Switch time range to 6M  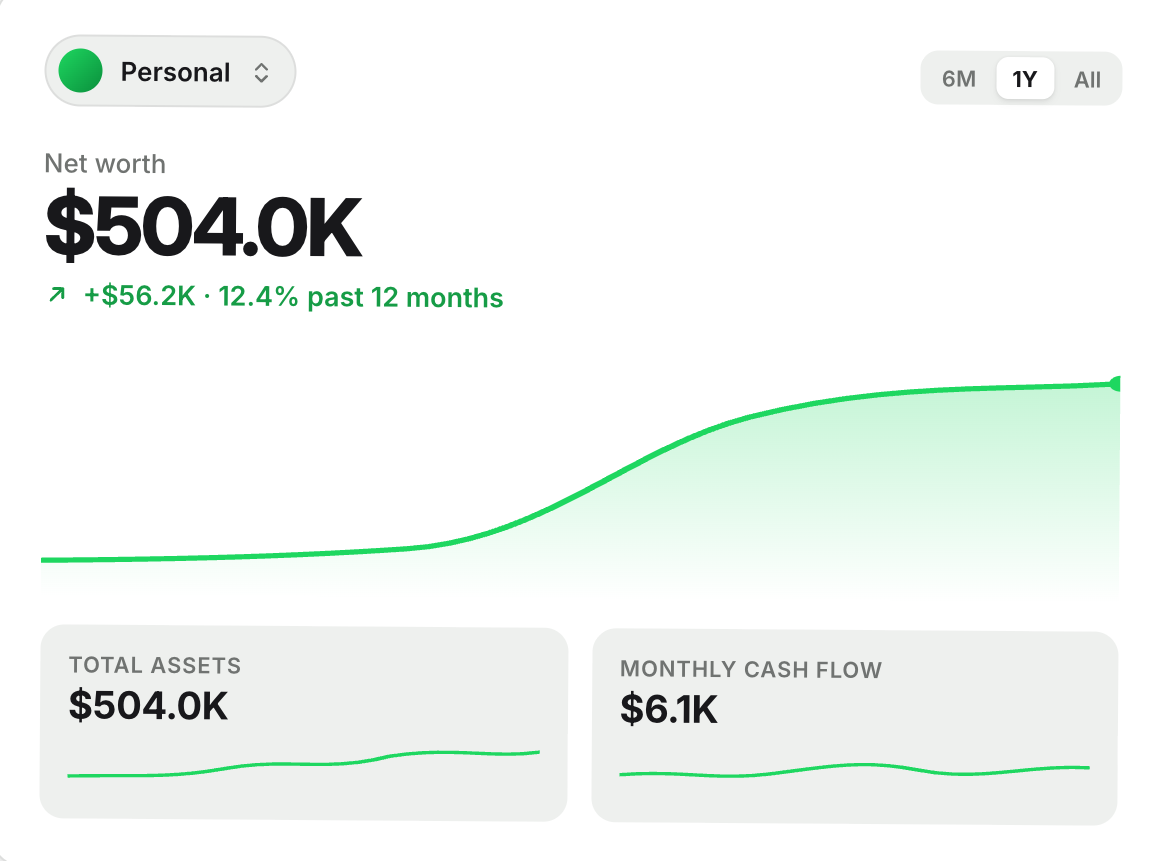(x=958, y=79)
